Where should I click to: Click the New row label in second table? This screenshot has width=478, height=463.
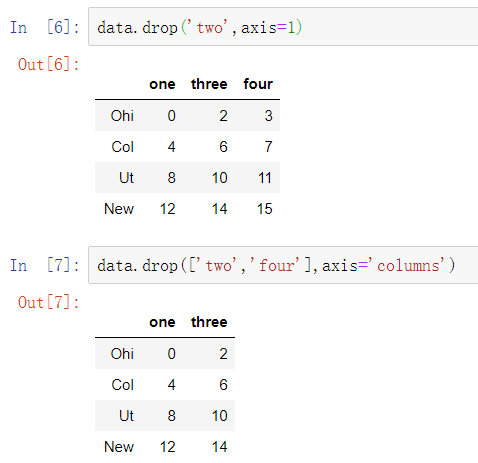119,447
